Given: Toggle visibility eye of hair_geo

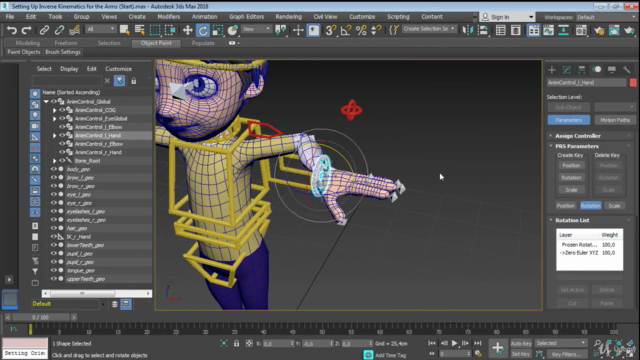Looking at the screenshot, I should tap(53, 228).
